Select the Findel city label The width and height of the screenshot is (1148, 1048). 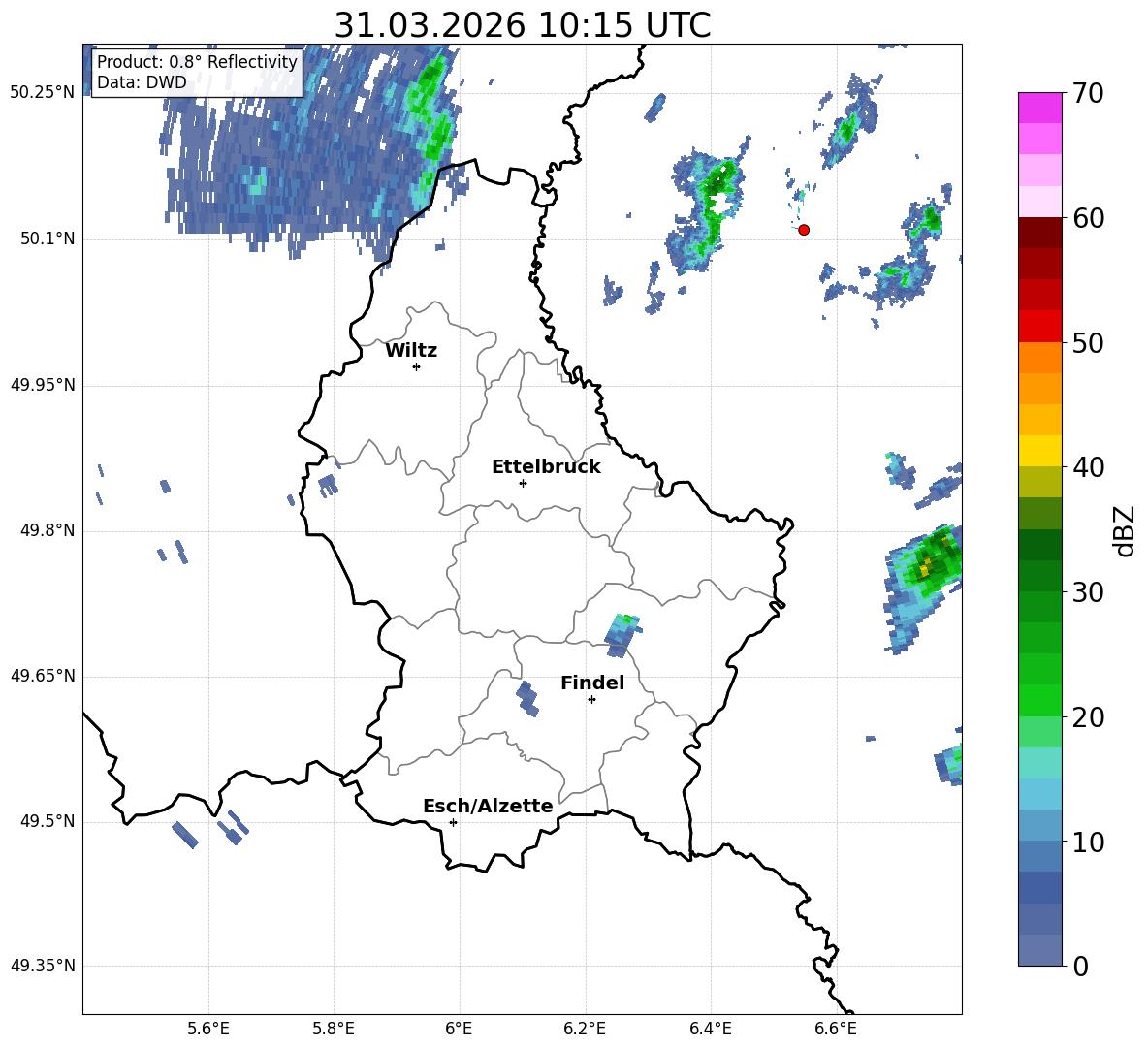(x=592, y=683)
